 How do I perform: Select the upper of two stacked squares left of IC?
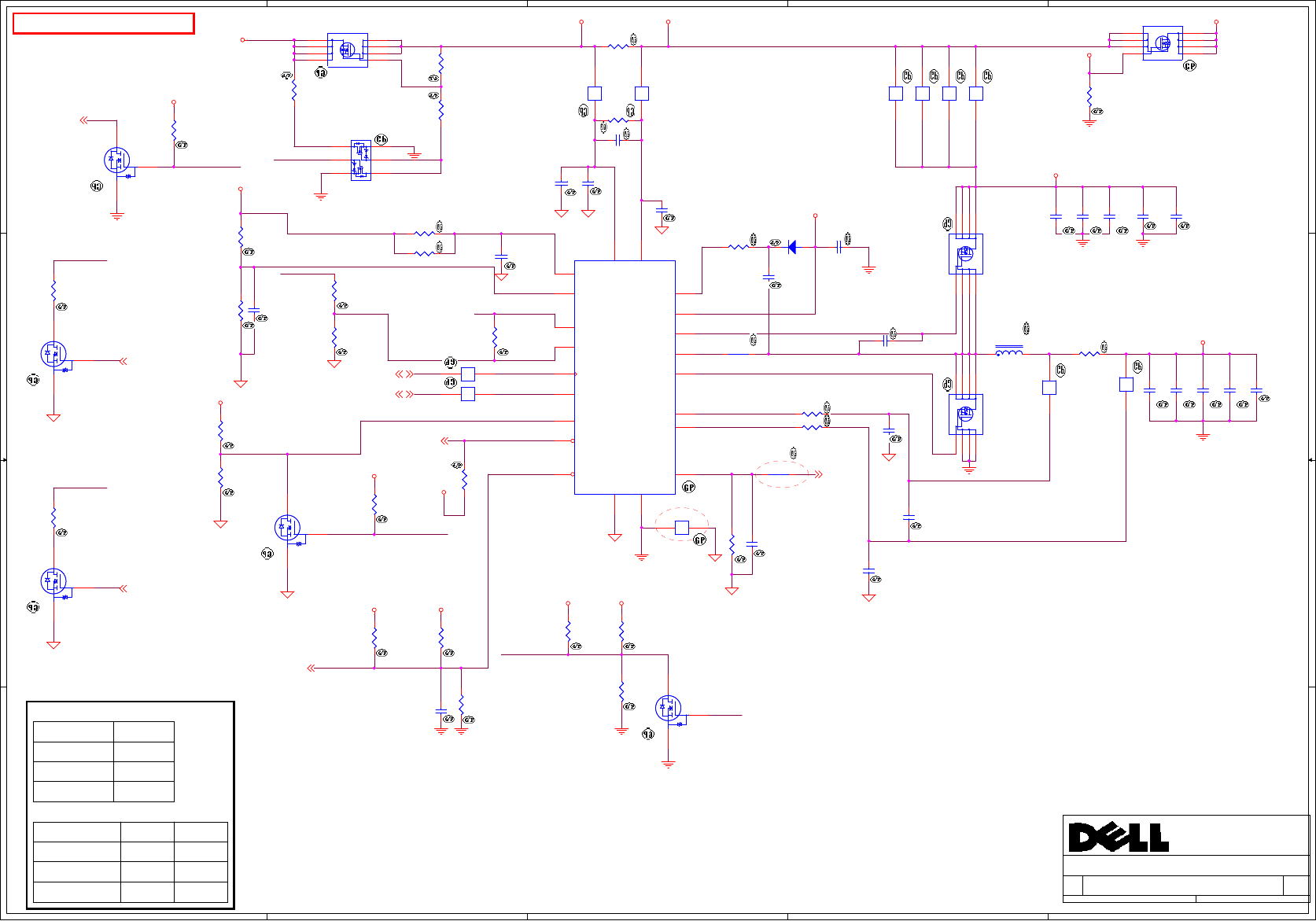pos(468,374)
